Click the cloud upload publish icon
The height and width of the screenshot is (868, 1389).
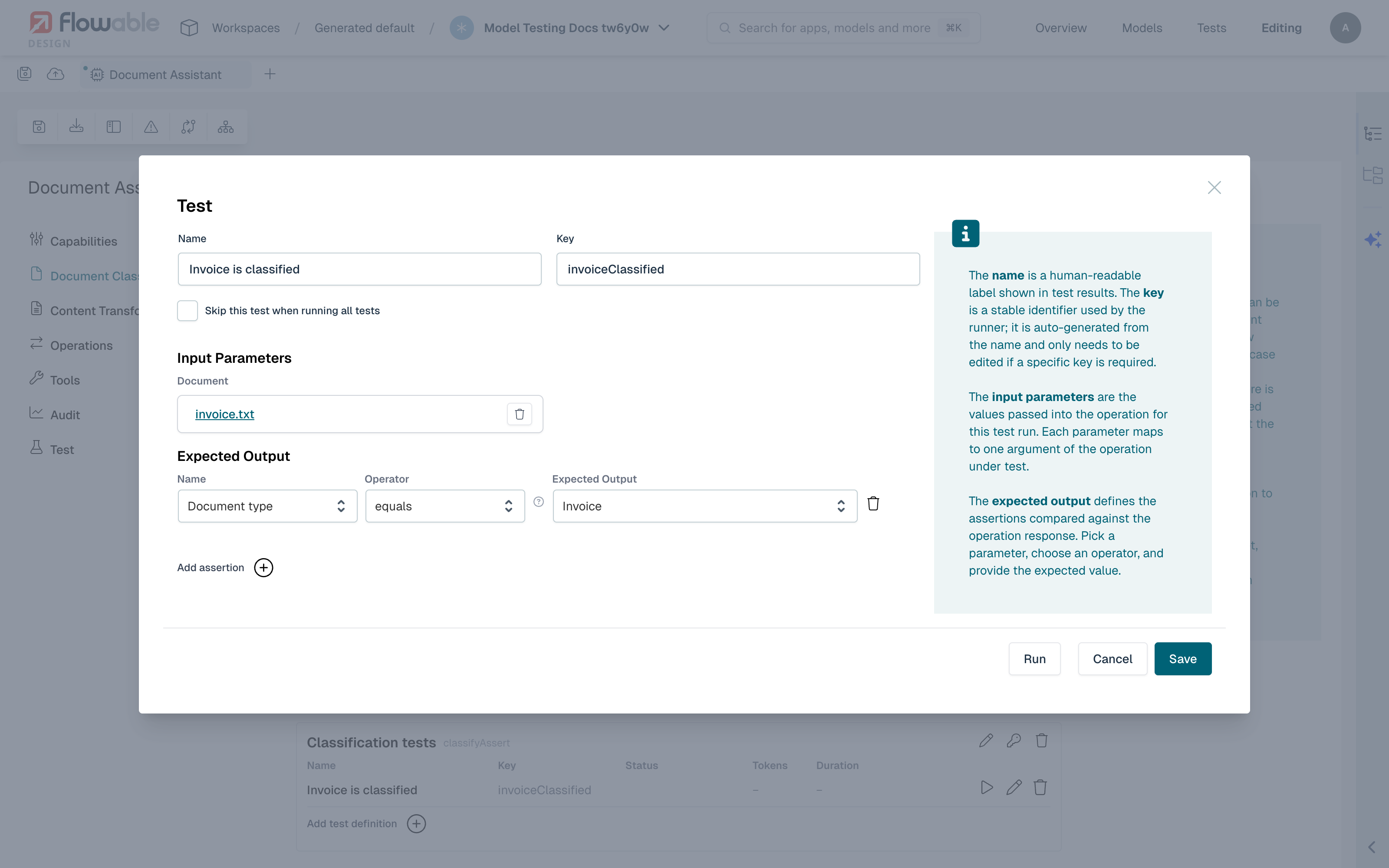click(x=56, y=73)
